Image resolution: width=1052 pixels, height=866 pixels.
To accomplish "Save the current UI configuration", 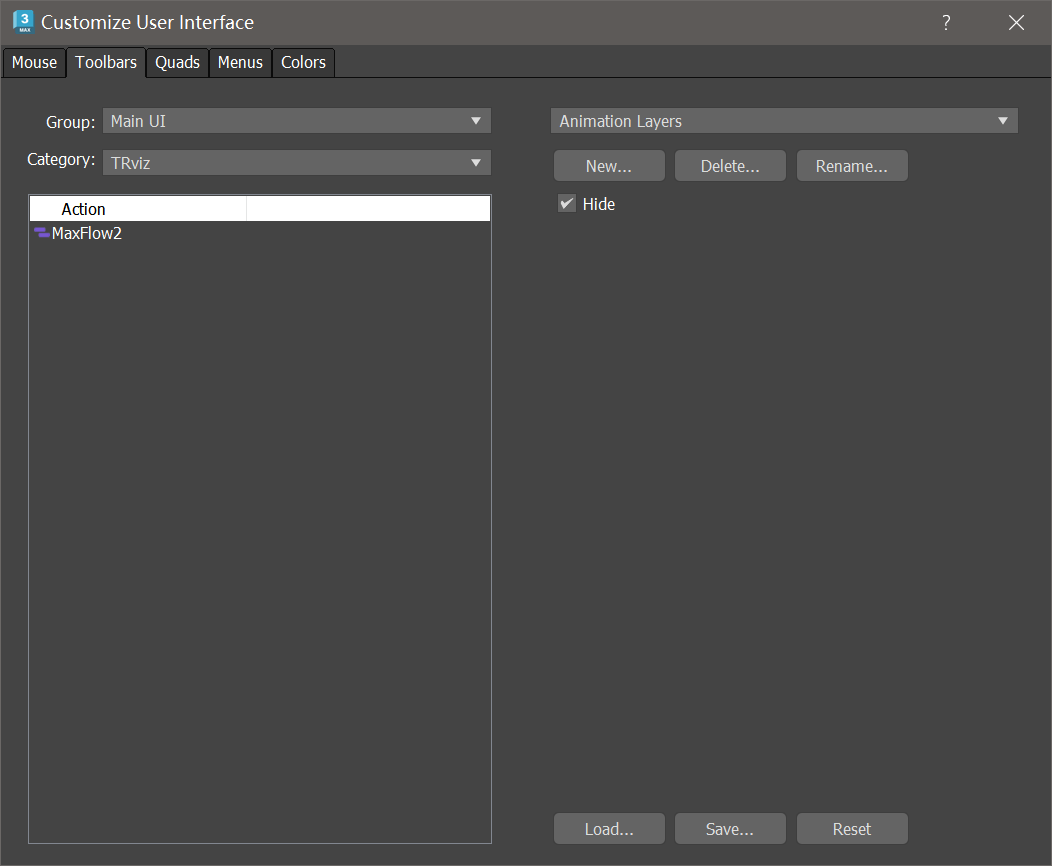I will 730,828.
